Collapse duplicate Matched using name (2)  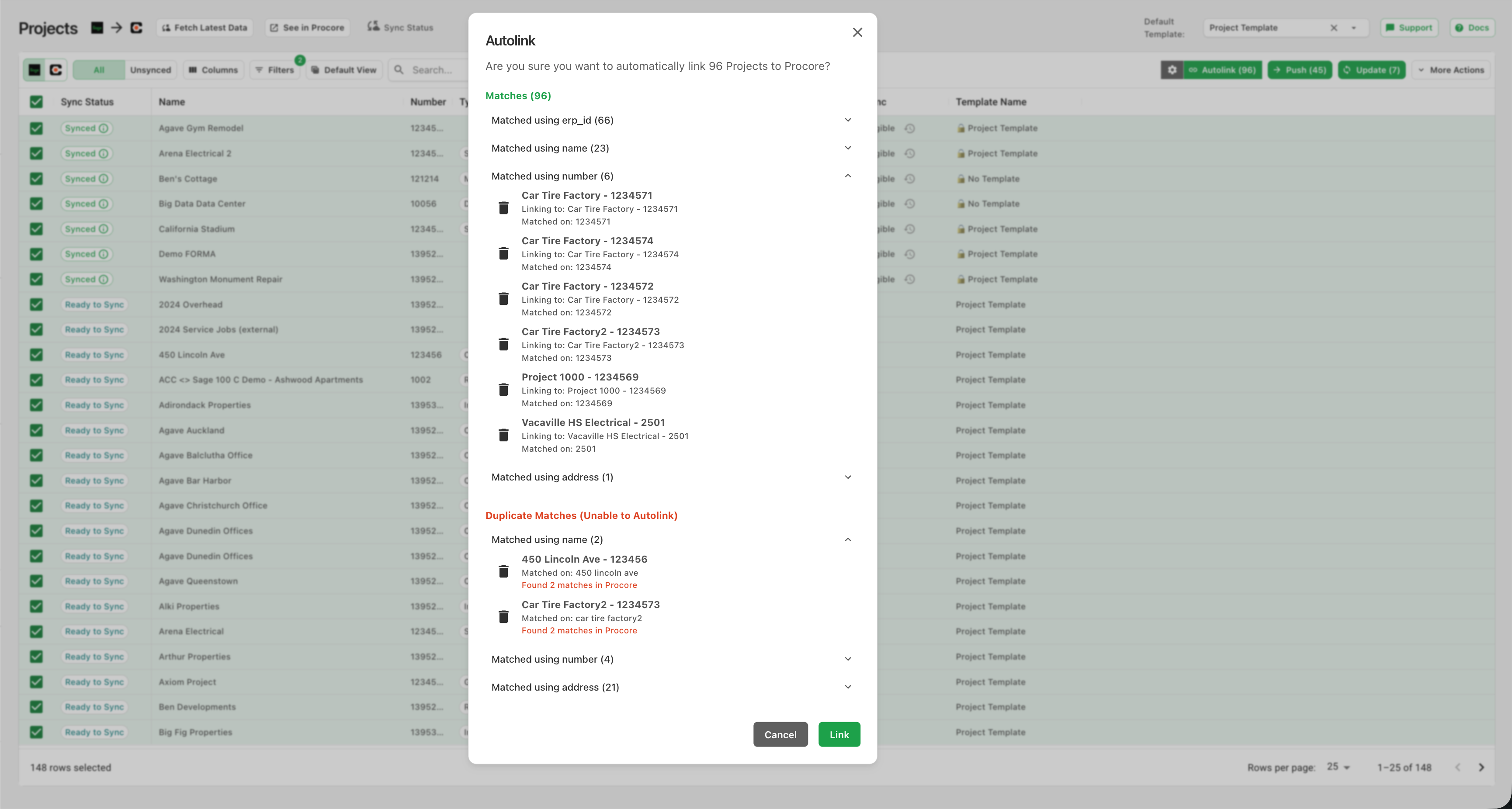[x=672, y=540]
